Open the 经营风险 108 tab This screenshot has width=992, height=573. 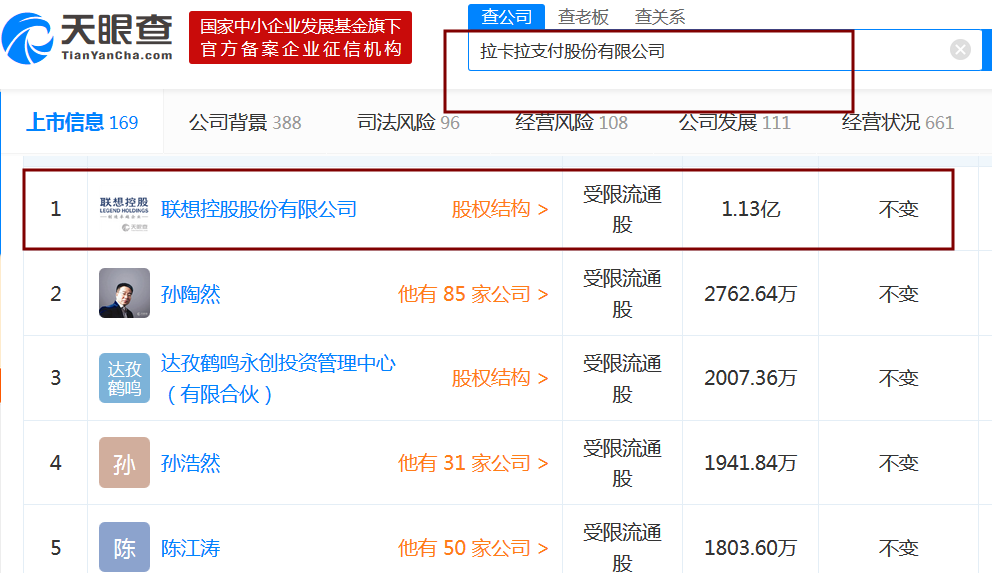click(x=571, y=122)
